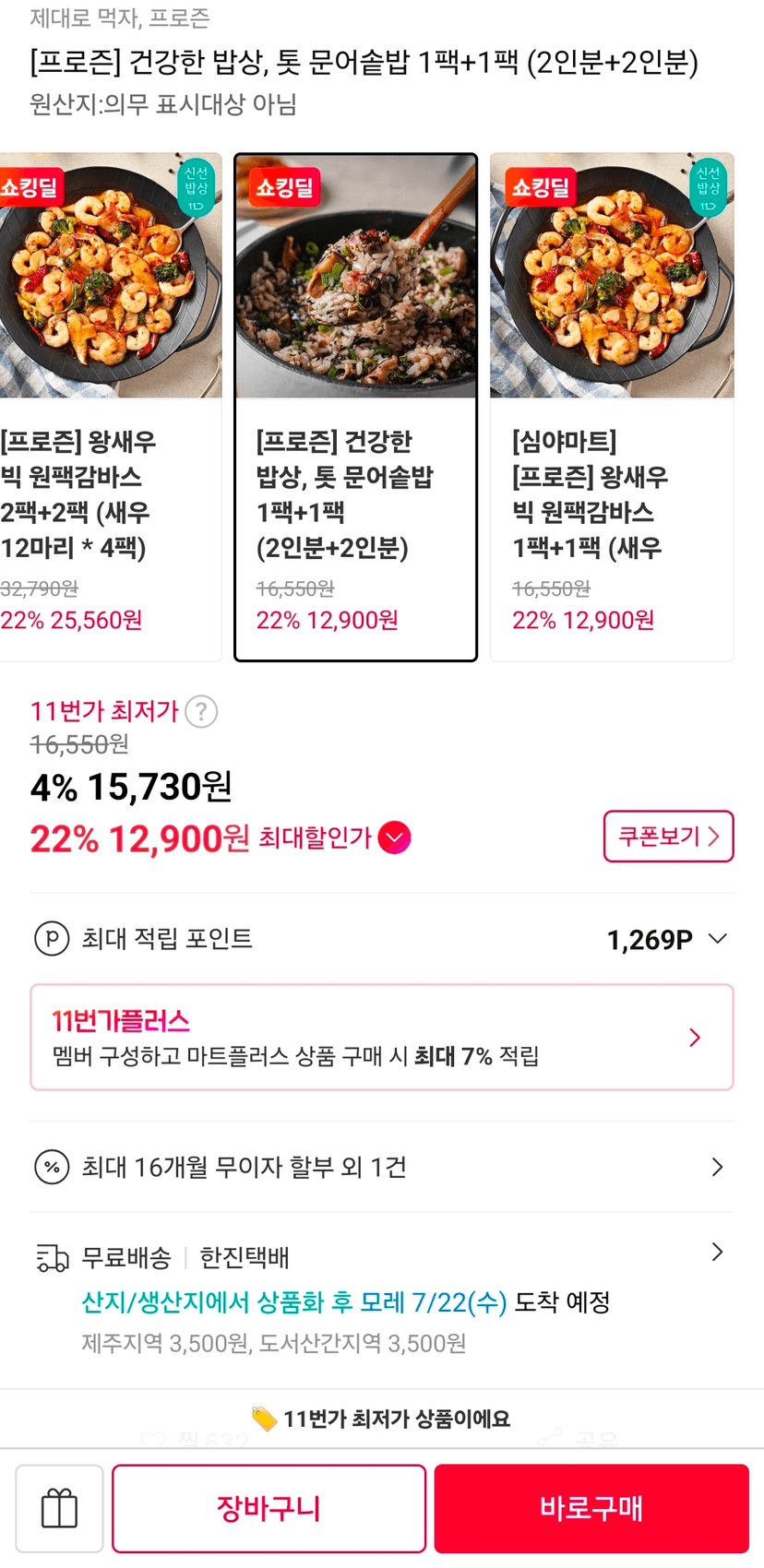Click the price tag icon in banner
Image resolution: width=764 pixels, height=1568 pixels.
pos(264,1419)
